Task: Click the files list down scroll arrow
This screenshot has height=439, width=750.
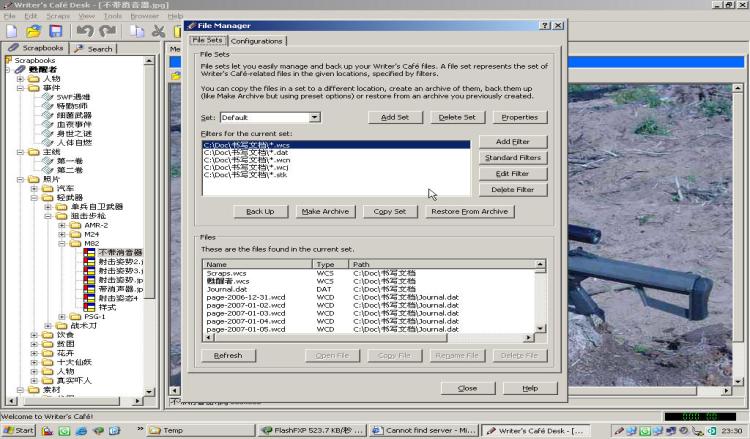Action: coord(540,329)
